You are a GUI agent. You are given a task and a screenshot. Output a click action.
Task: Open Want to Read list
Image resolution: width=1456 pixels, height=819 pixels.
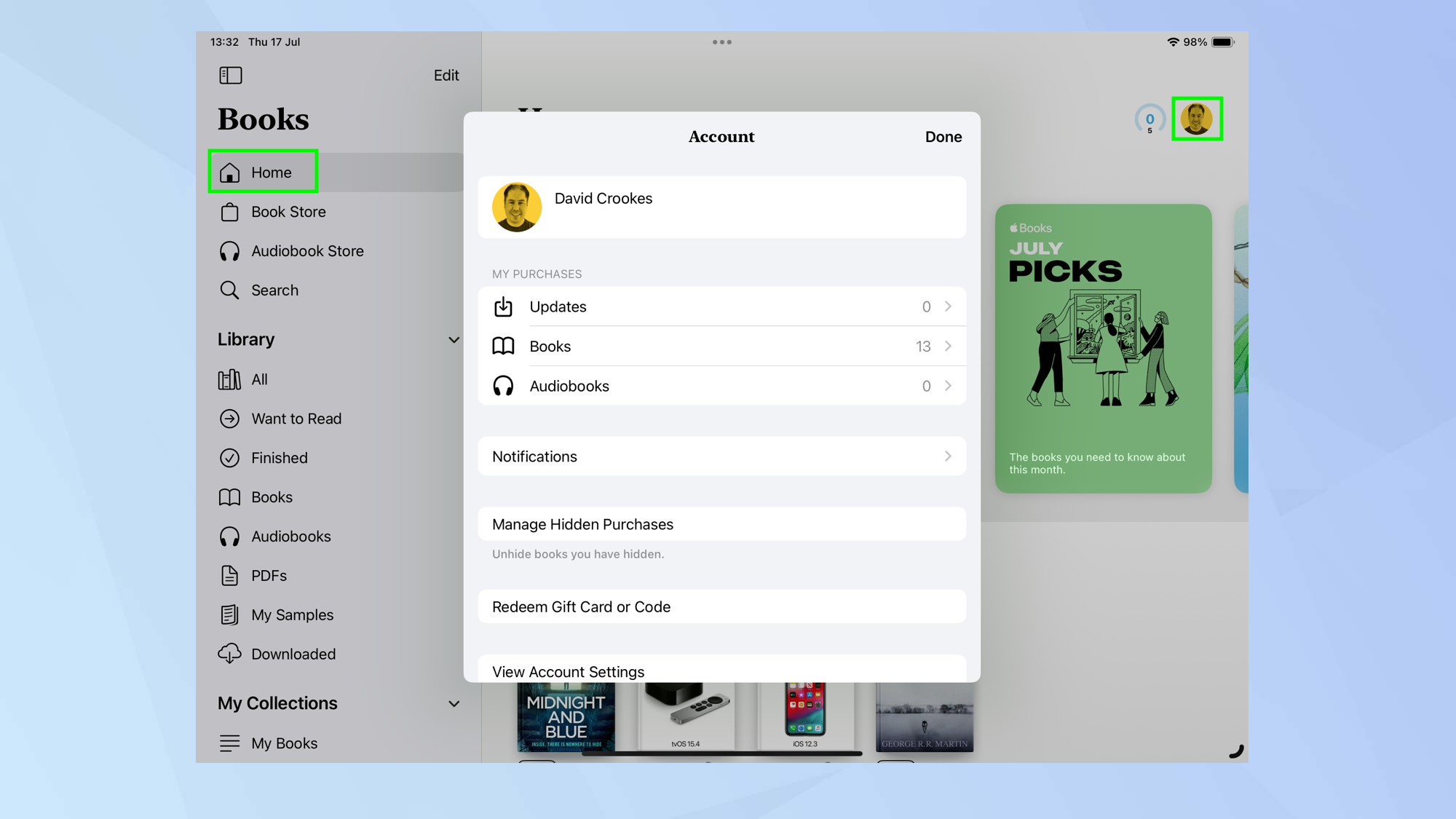coord(296,419)
